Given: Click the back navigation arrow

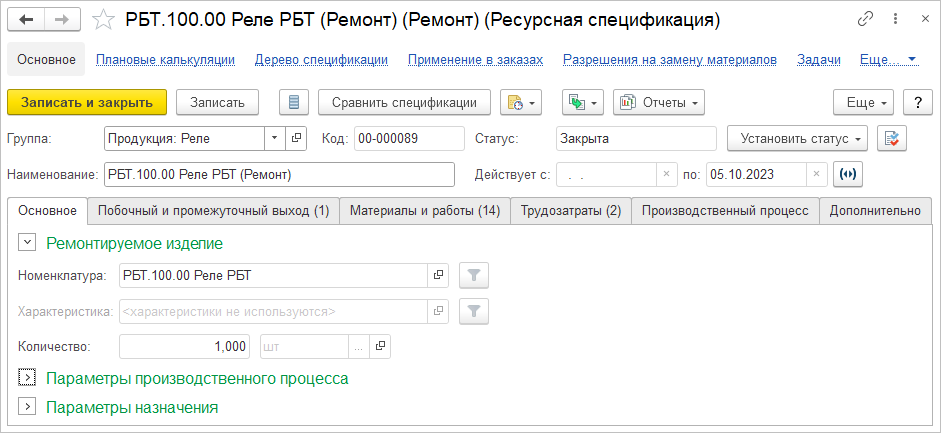Looking at the screenshot, I should (x=28, y=20).
